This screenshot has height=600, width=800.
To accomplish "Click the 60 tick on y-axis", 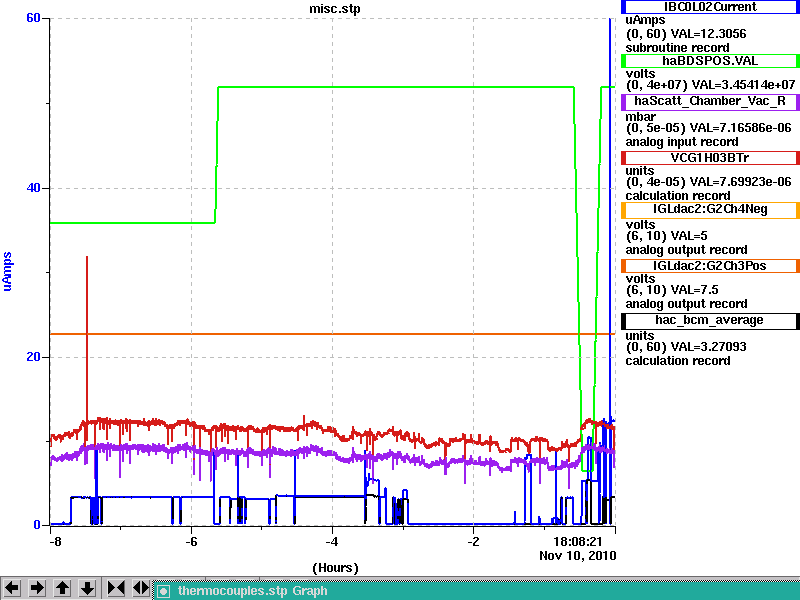I will 33,18.
